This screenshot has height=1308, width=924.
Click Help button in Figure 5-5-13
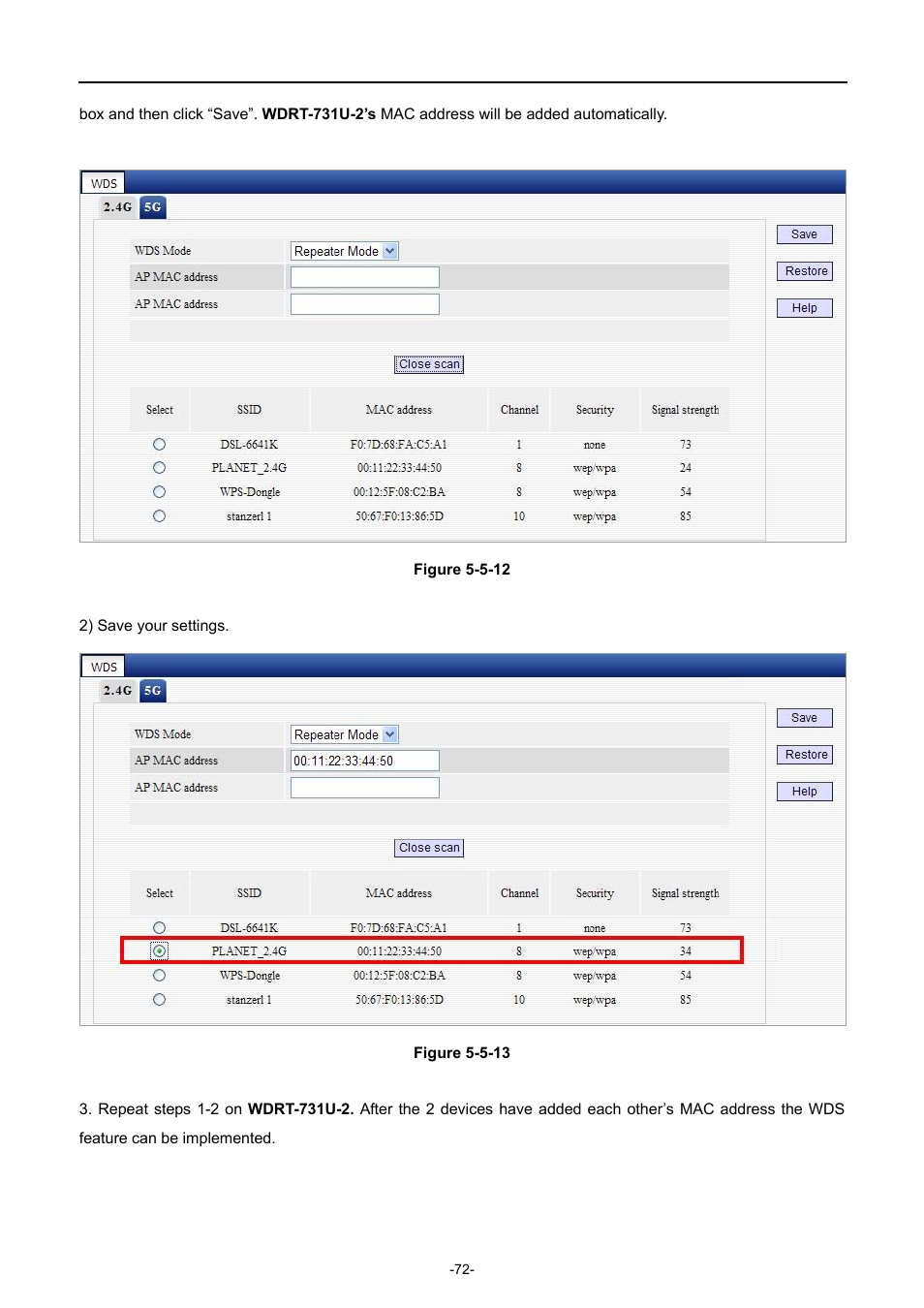pos(804,792)
